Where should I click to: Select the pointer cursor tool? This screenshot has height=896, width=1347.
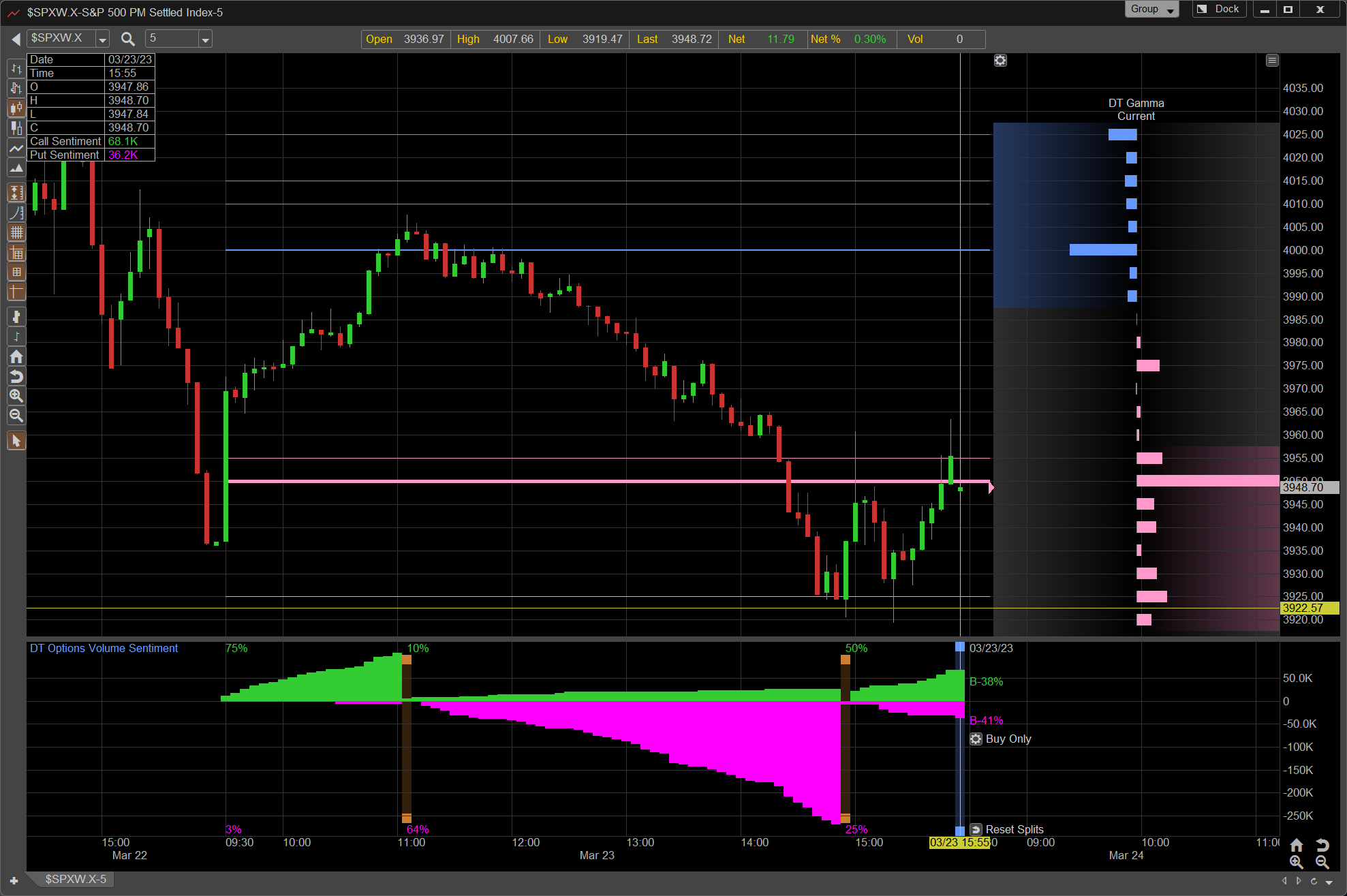(x=16, y=441)
